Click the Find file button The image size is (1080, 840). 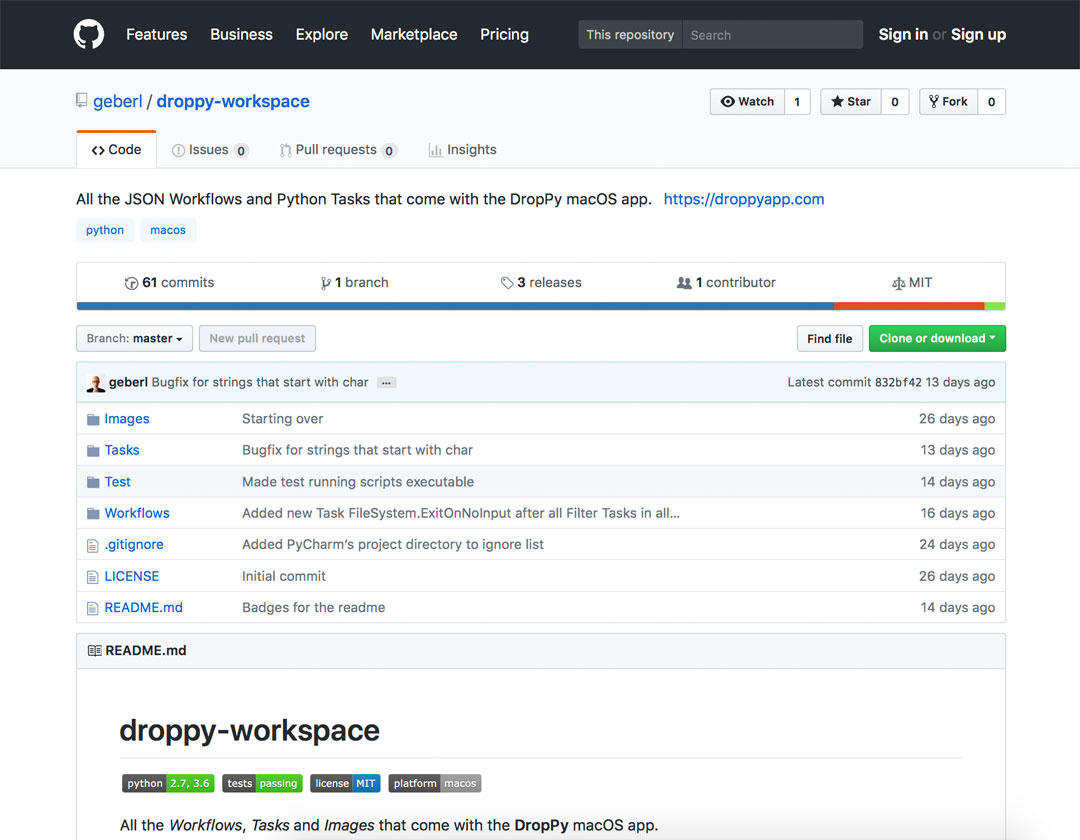[x=829, y=339]
